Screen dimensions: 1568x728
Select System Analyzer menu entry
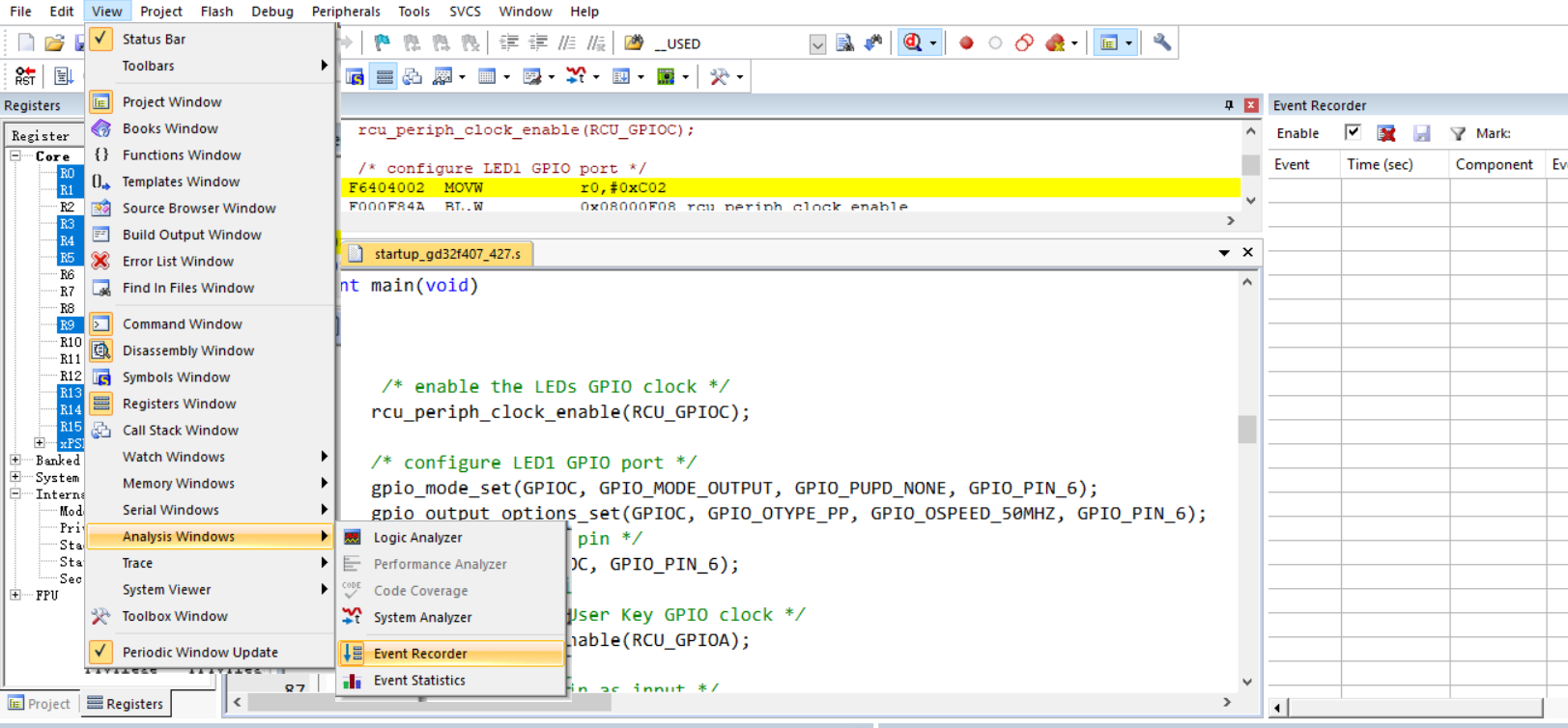[451, 617]
